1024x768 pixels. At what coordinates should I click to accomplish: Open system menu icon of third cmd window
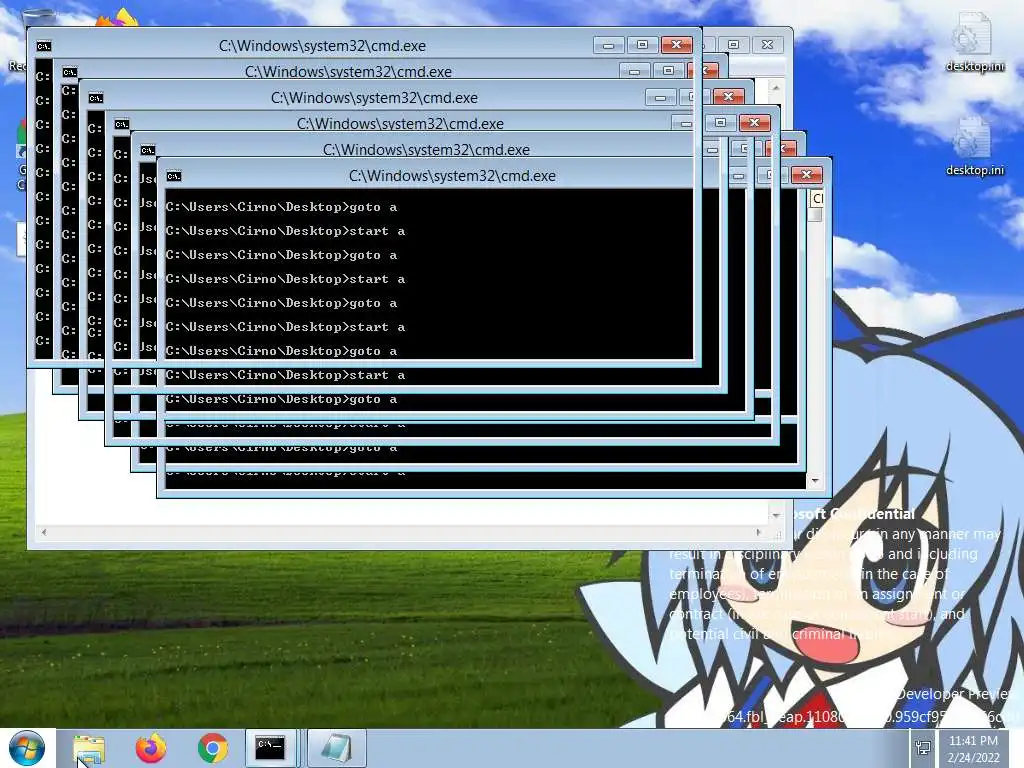tap(96, 98)
